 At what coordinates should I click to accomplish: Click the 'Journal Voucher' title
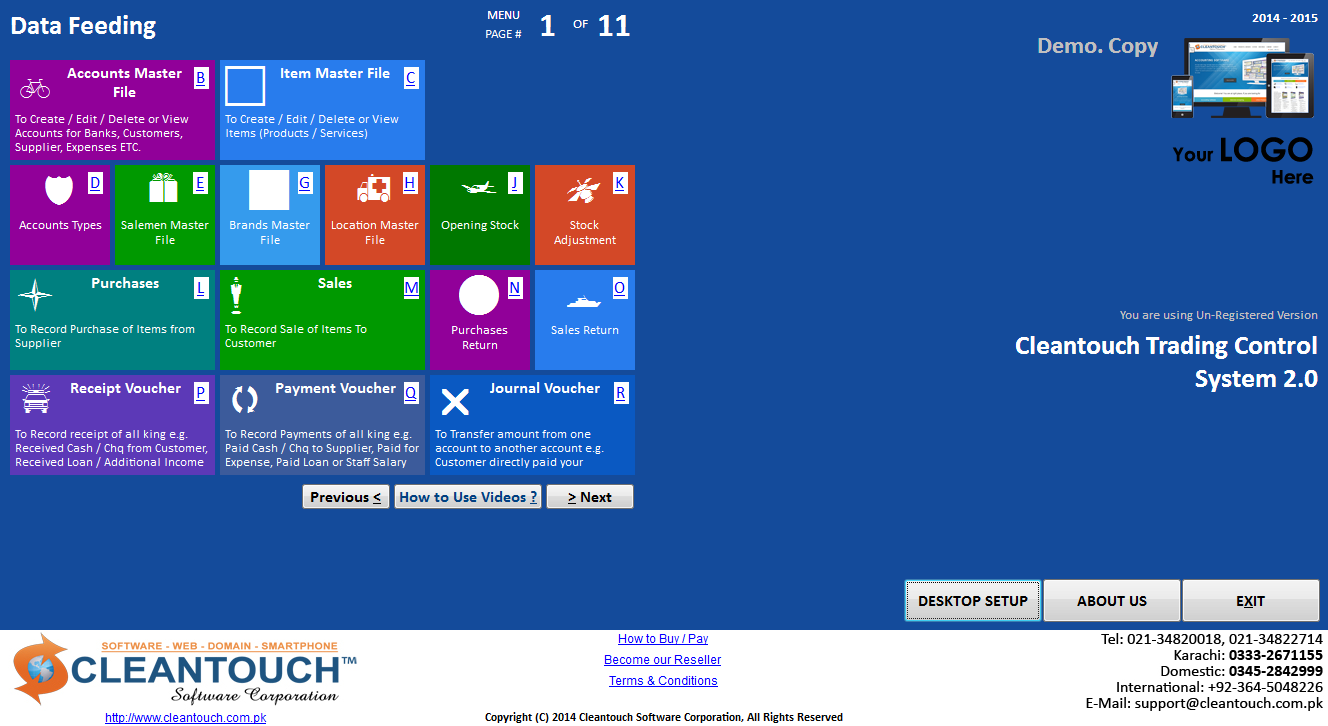pyautogui.click(x=545, y=388)
